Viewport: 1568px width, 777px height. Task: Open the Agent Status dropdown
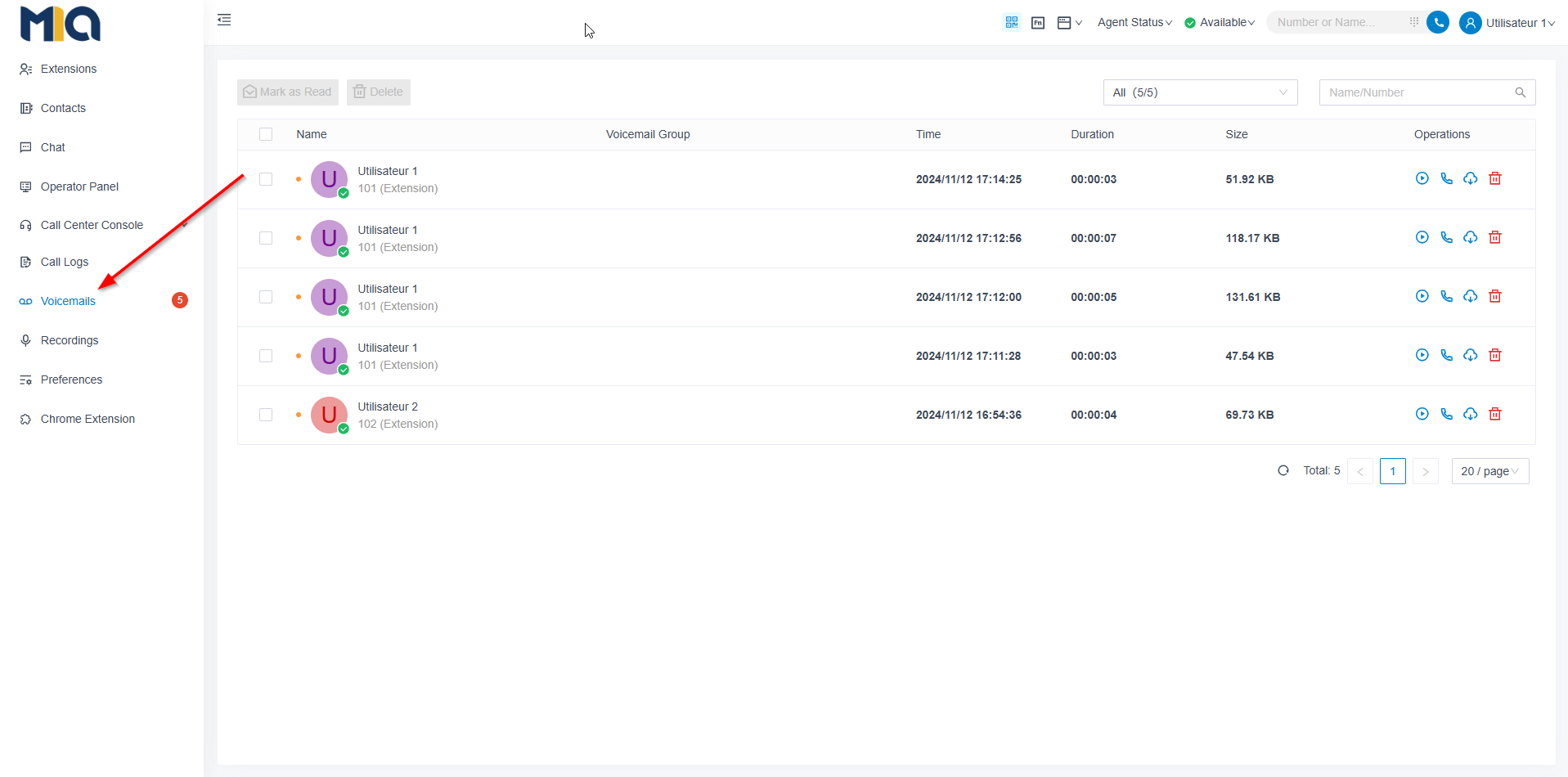(1134, 22)
